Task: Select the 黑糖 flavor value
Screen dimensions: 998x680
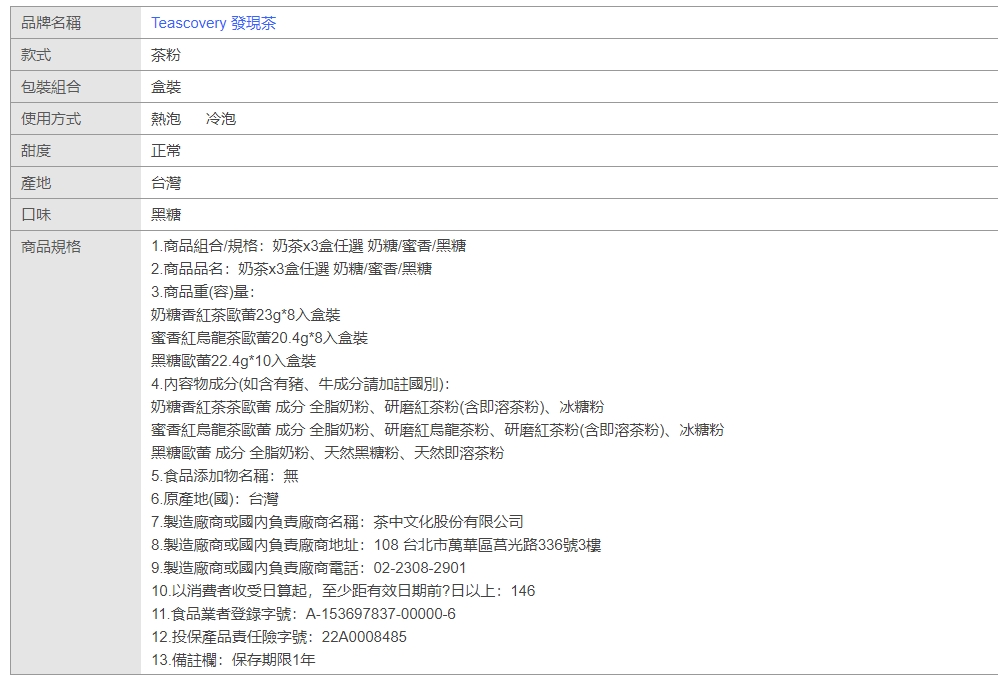Action: [x=165, y=215]
